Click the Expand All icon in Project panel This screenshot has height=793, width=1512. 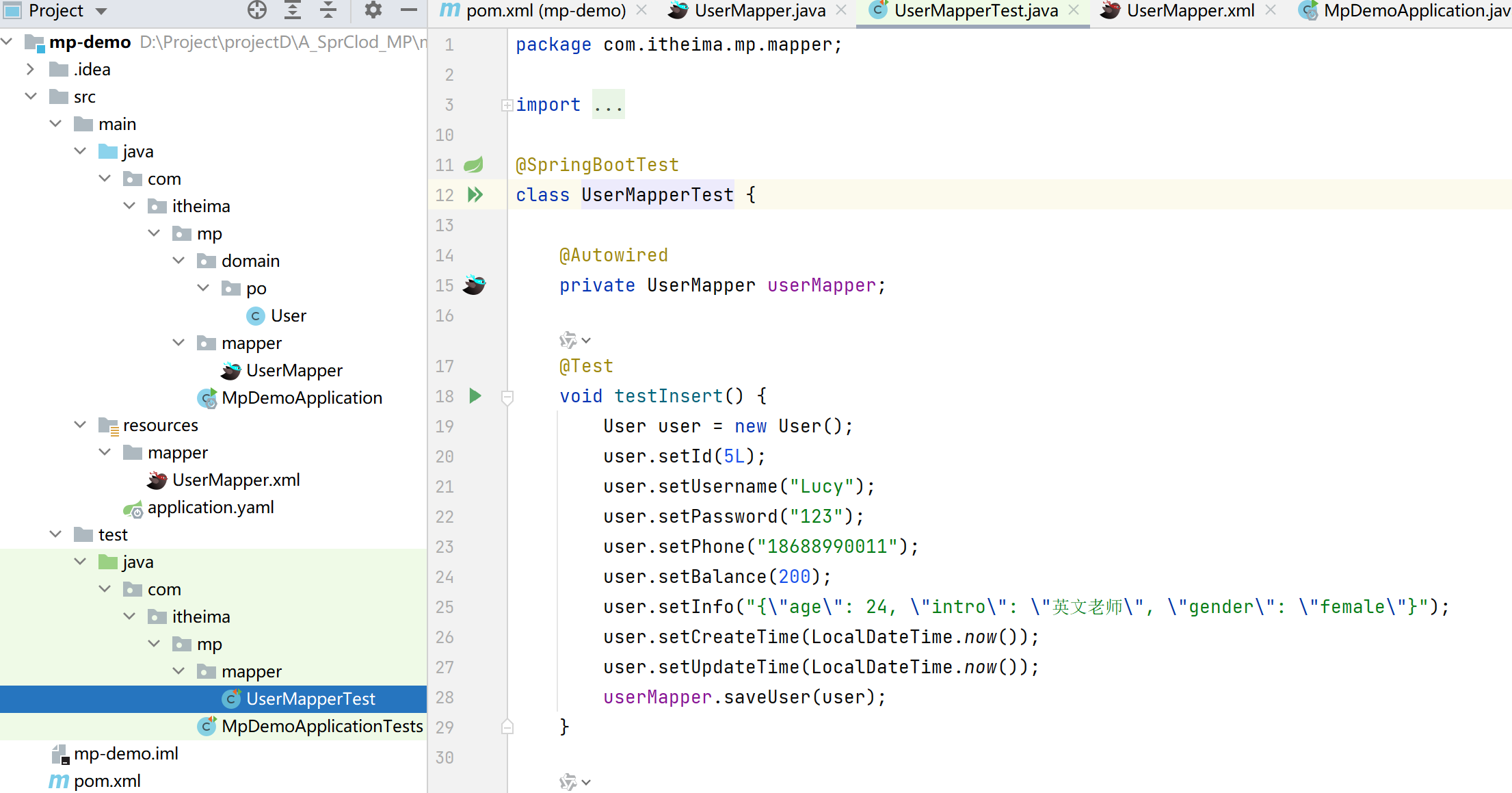point(293,10)
